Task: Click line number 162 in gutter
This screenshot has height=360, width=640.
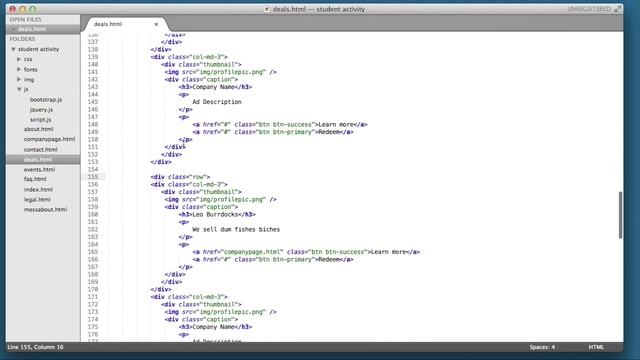Action: coord(93,229)
